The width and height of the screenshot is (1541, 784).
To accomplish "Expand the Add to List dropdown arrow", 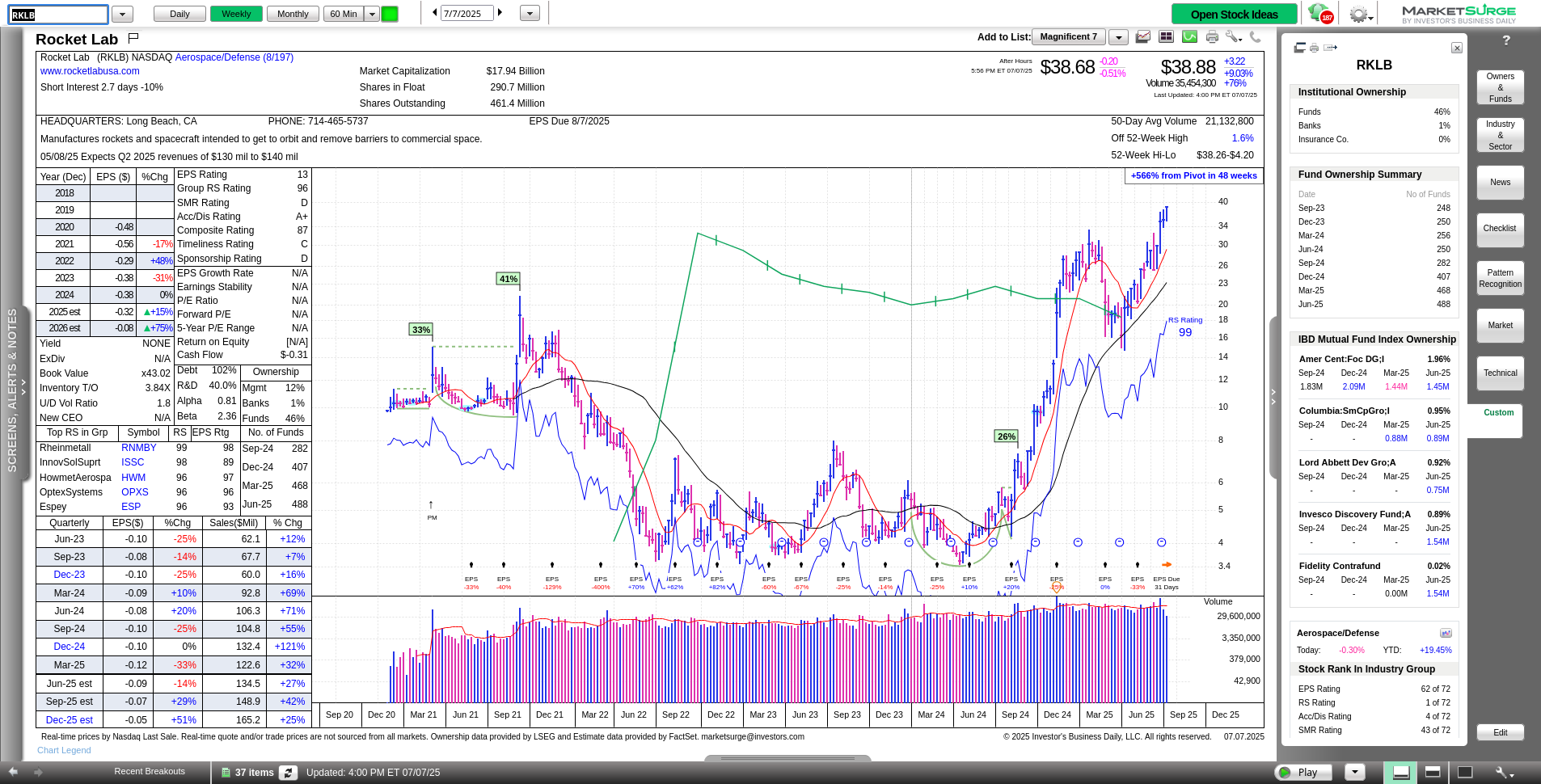I will click(1118, 37).
